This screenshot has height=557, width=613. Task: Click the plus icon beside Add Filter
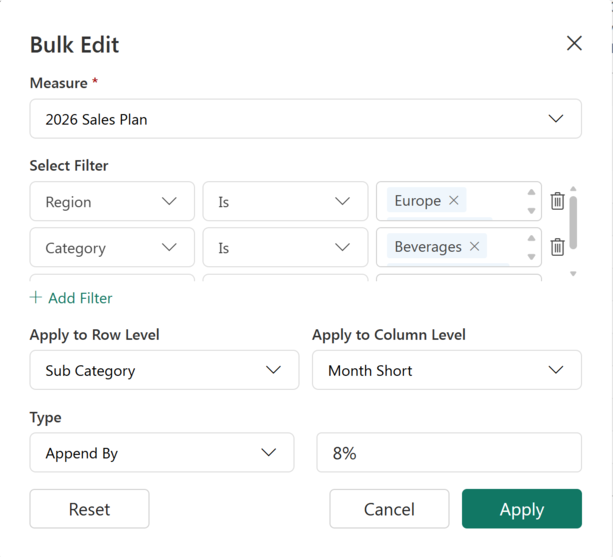36,297
